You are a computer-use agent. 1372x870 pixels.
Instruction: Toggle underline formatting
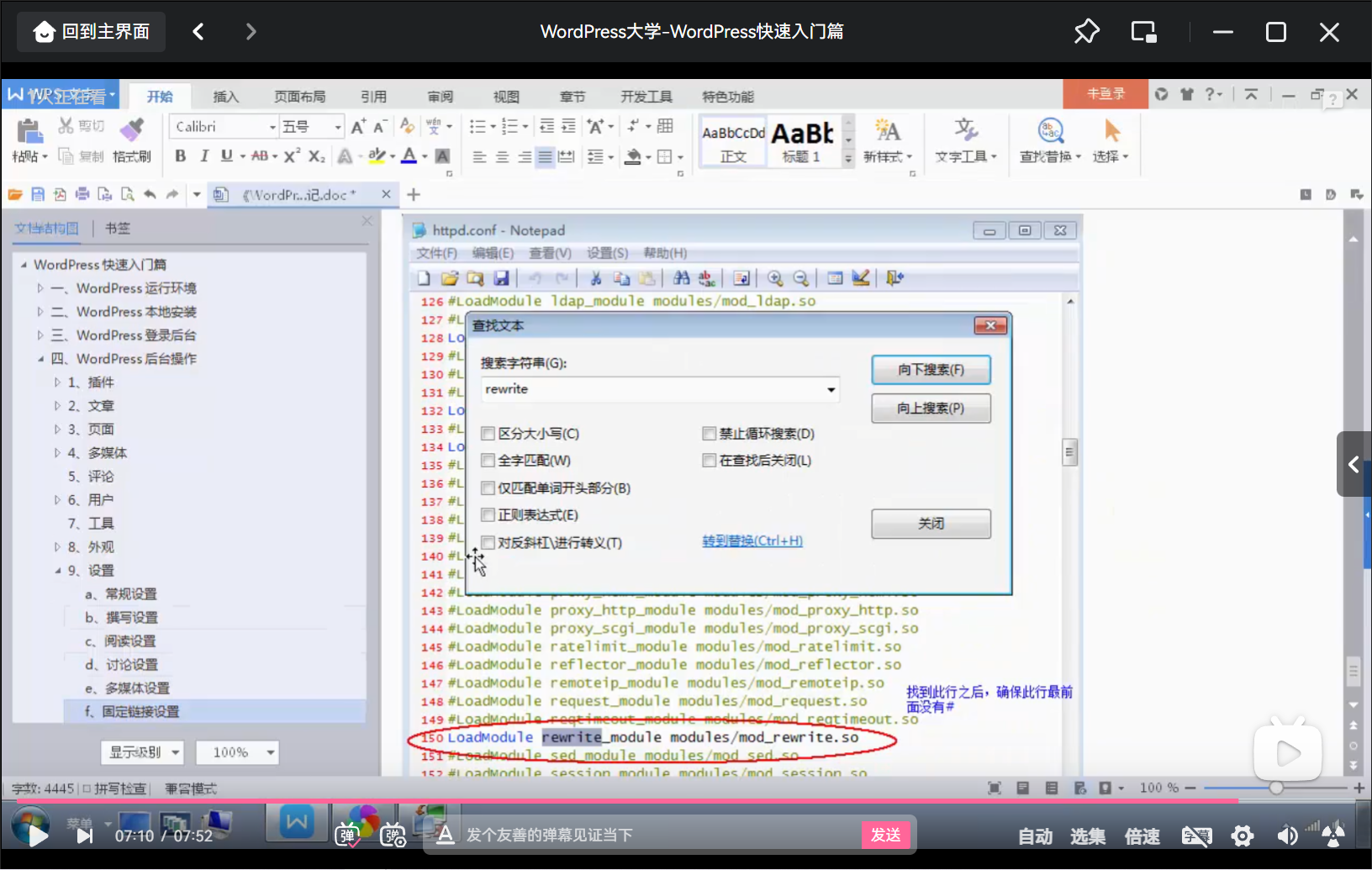click(x=226, y=156)
